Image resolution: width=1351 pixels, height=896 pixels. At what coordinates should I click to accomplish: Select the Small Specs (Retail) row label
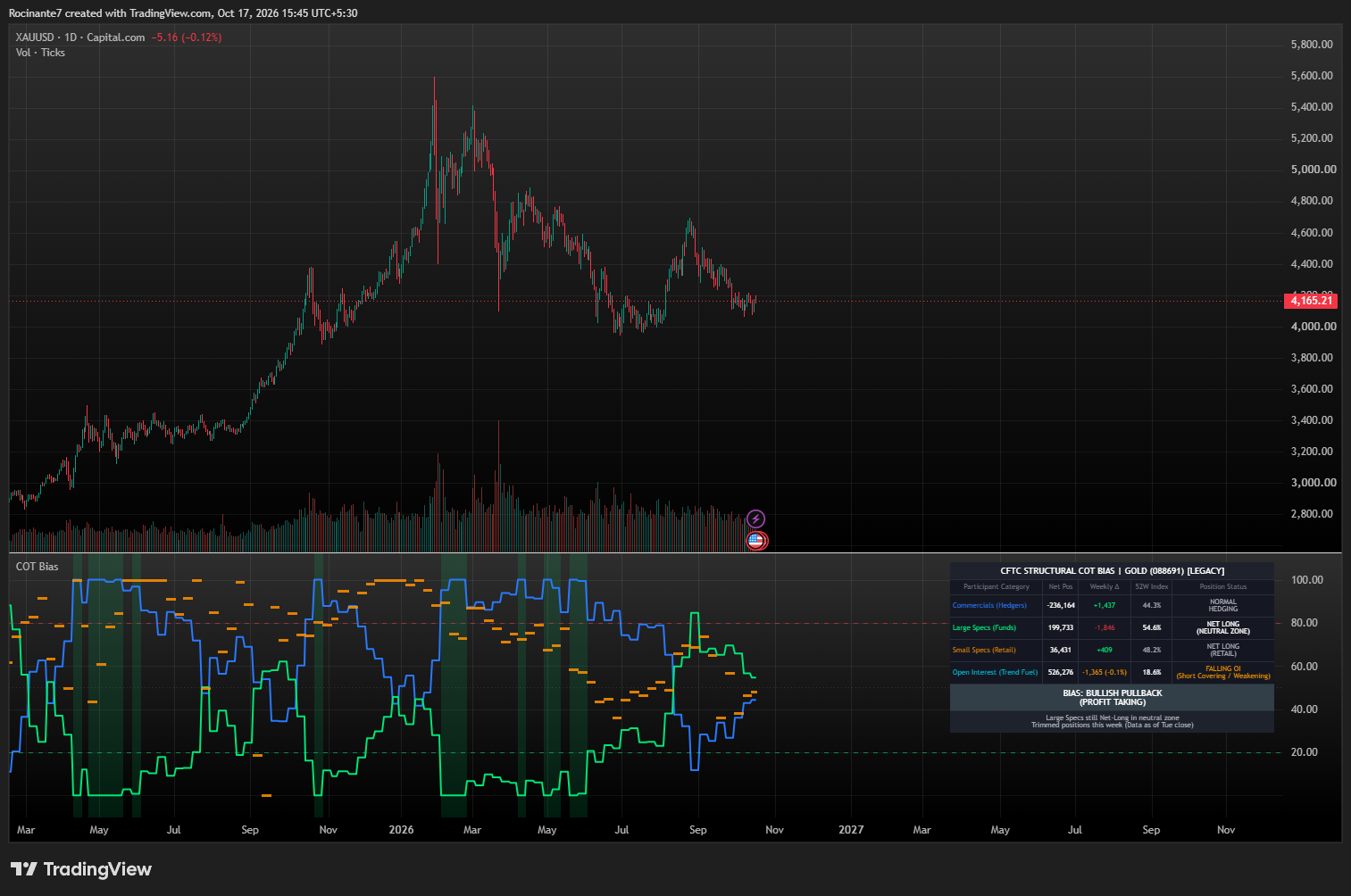(x=984, y=651)
